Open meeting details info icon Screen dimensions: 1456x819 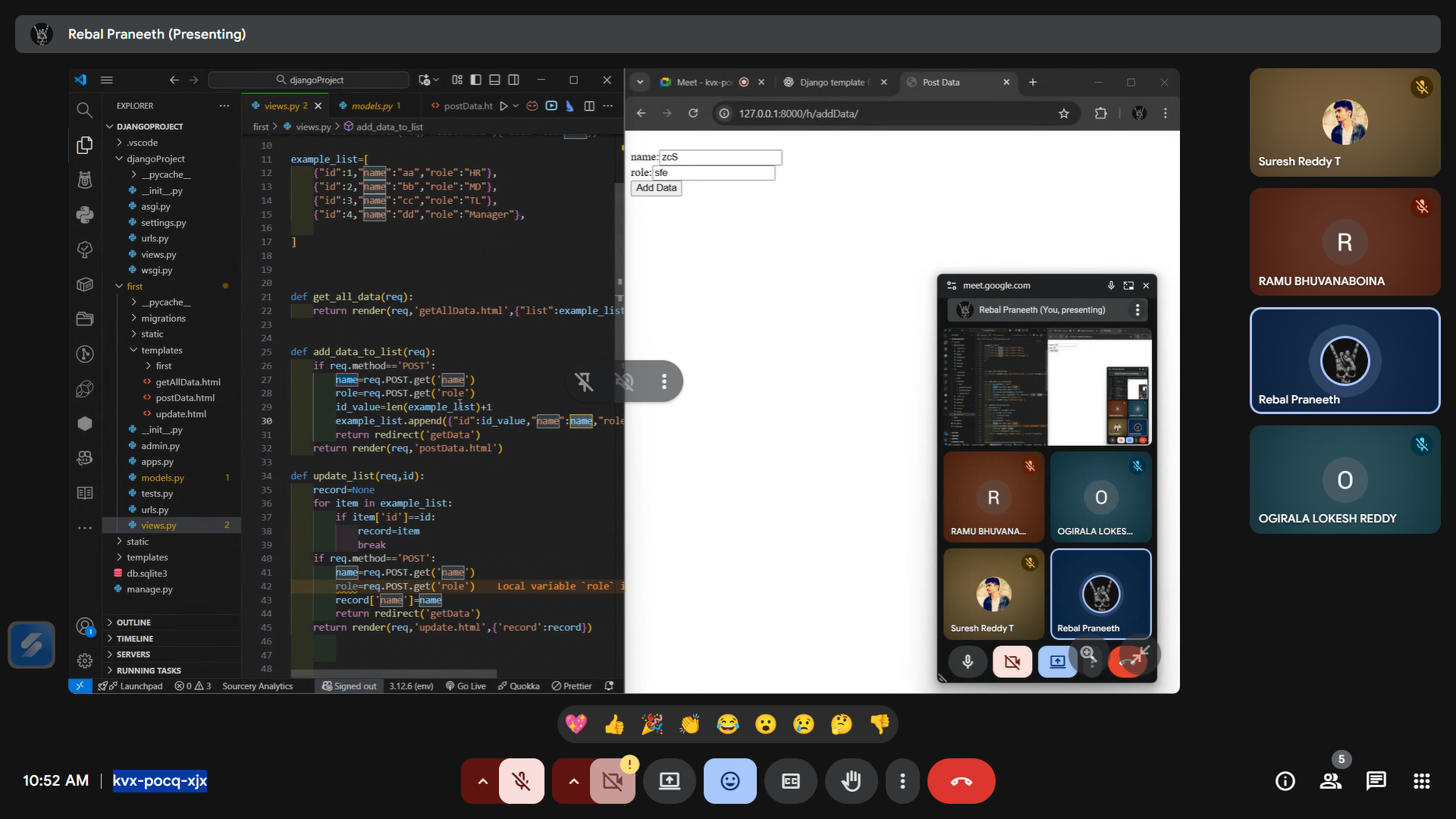(1285, 781)
